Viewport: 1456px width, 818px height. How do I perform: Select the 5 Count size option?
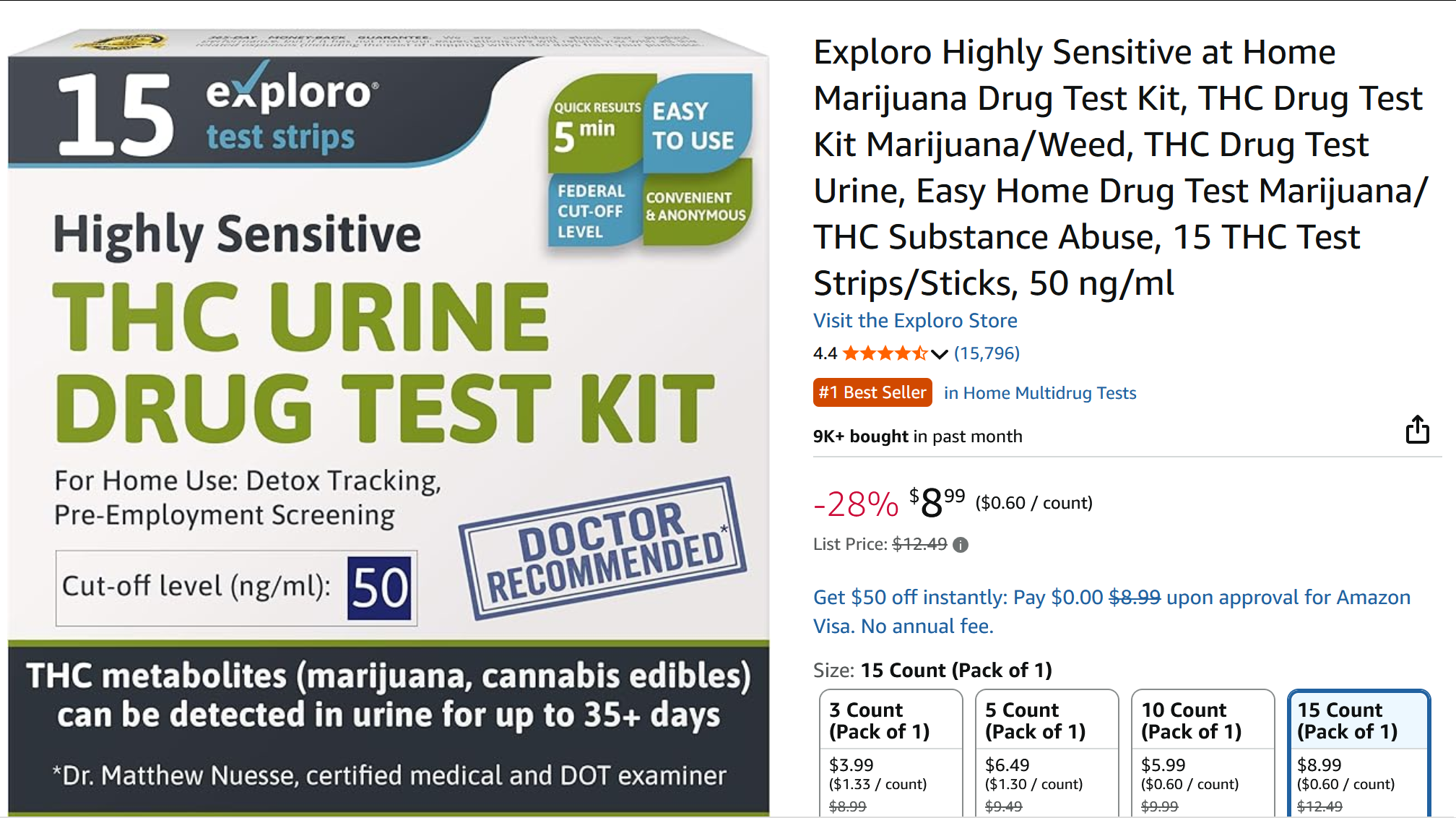[x=1046, y=753]
